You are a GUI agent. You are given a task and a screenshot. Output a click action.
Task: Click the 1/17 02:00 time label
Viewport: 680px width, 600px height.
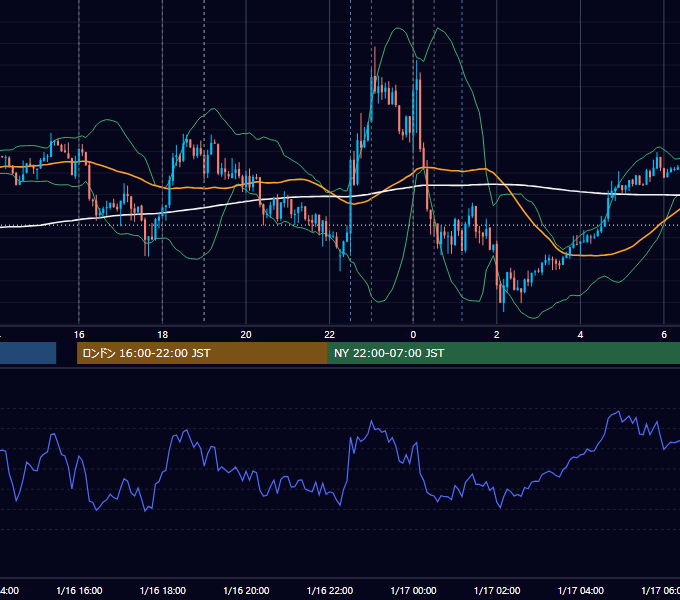coord(497,590)
